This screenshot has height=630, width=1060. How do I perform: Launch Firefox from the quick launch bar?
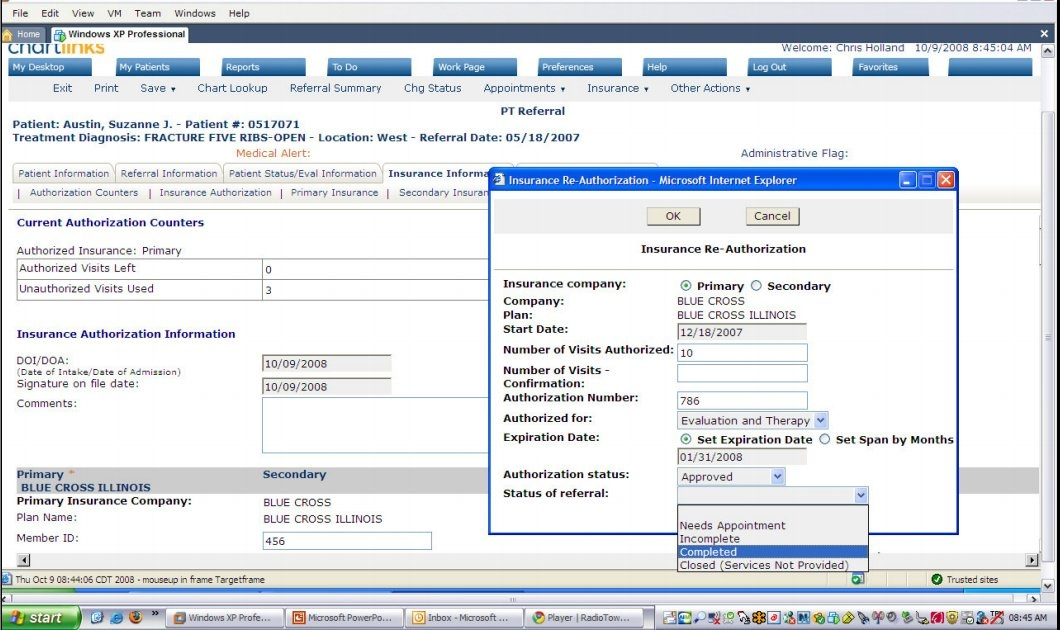[x=136, y=617]
